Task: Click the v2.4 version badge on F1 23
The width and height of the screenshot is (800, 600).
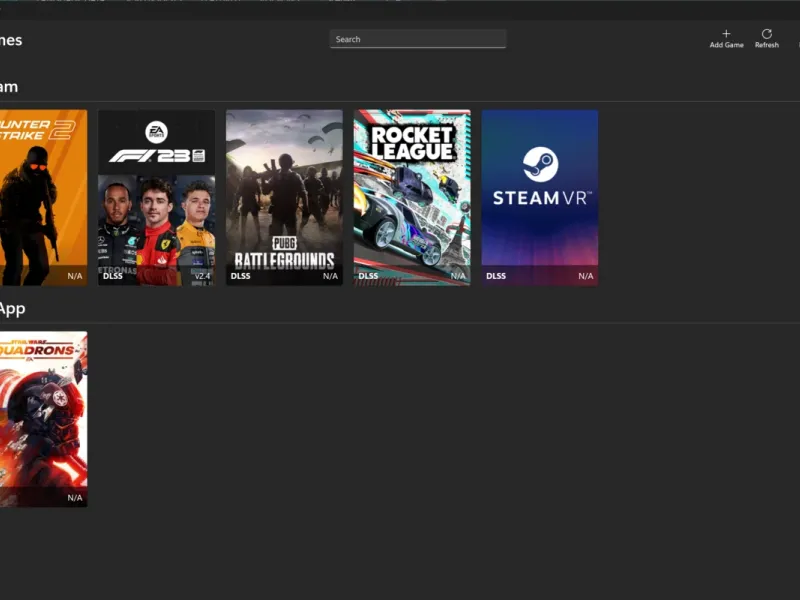Action: (x=203, y=276)
